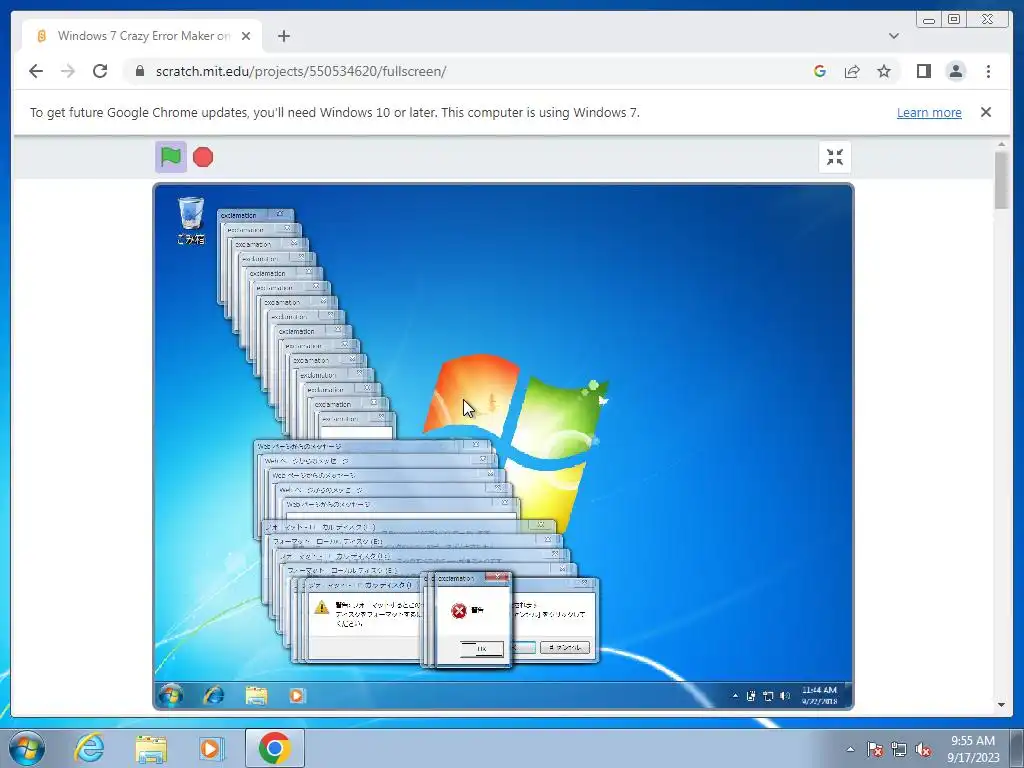This screenshot has height=768, width=1024.
Task: Open the network status tray icon
Action: tap(899, 750)
